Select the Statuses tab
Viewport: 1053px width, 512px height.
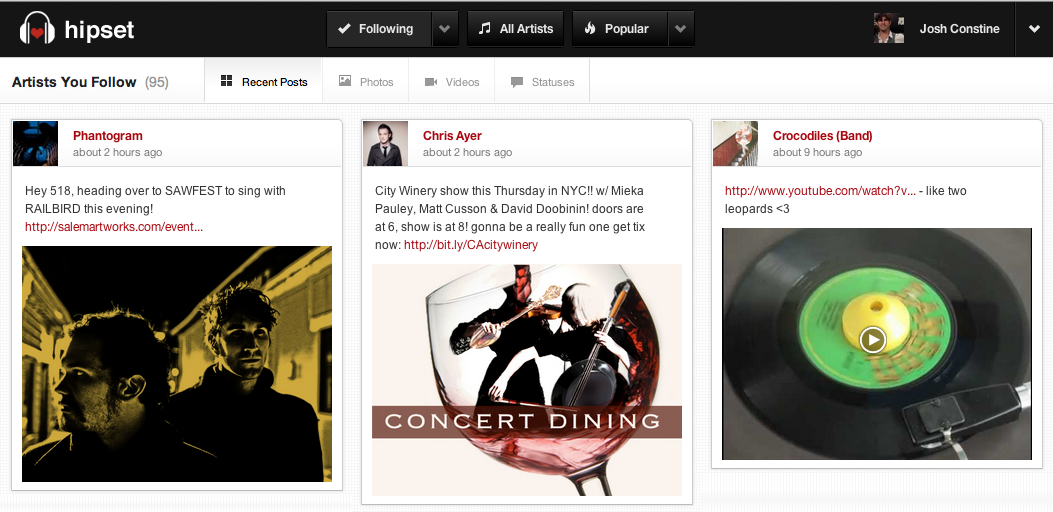click(542, 82)
